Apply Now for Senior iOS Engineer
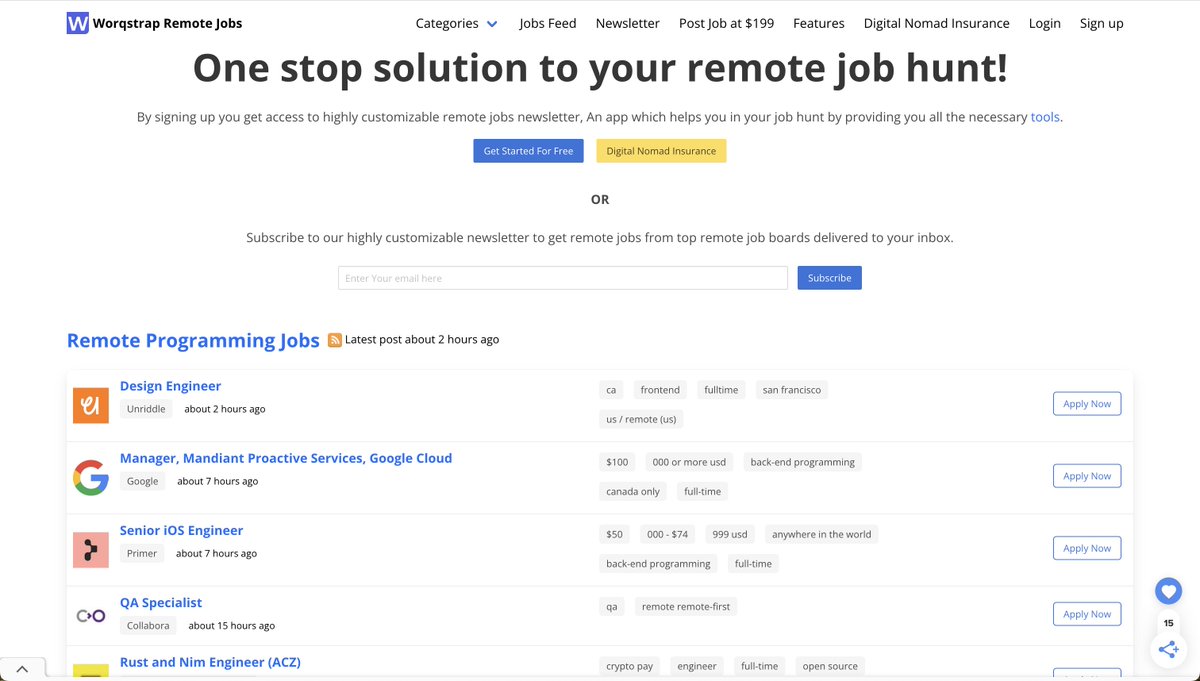1200x681 pixels. pyautogui.click(x=1087, y=548)
